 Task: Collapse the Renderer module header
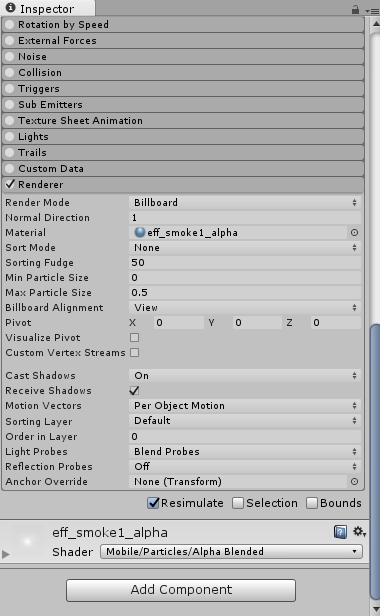coord(183,185)
